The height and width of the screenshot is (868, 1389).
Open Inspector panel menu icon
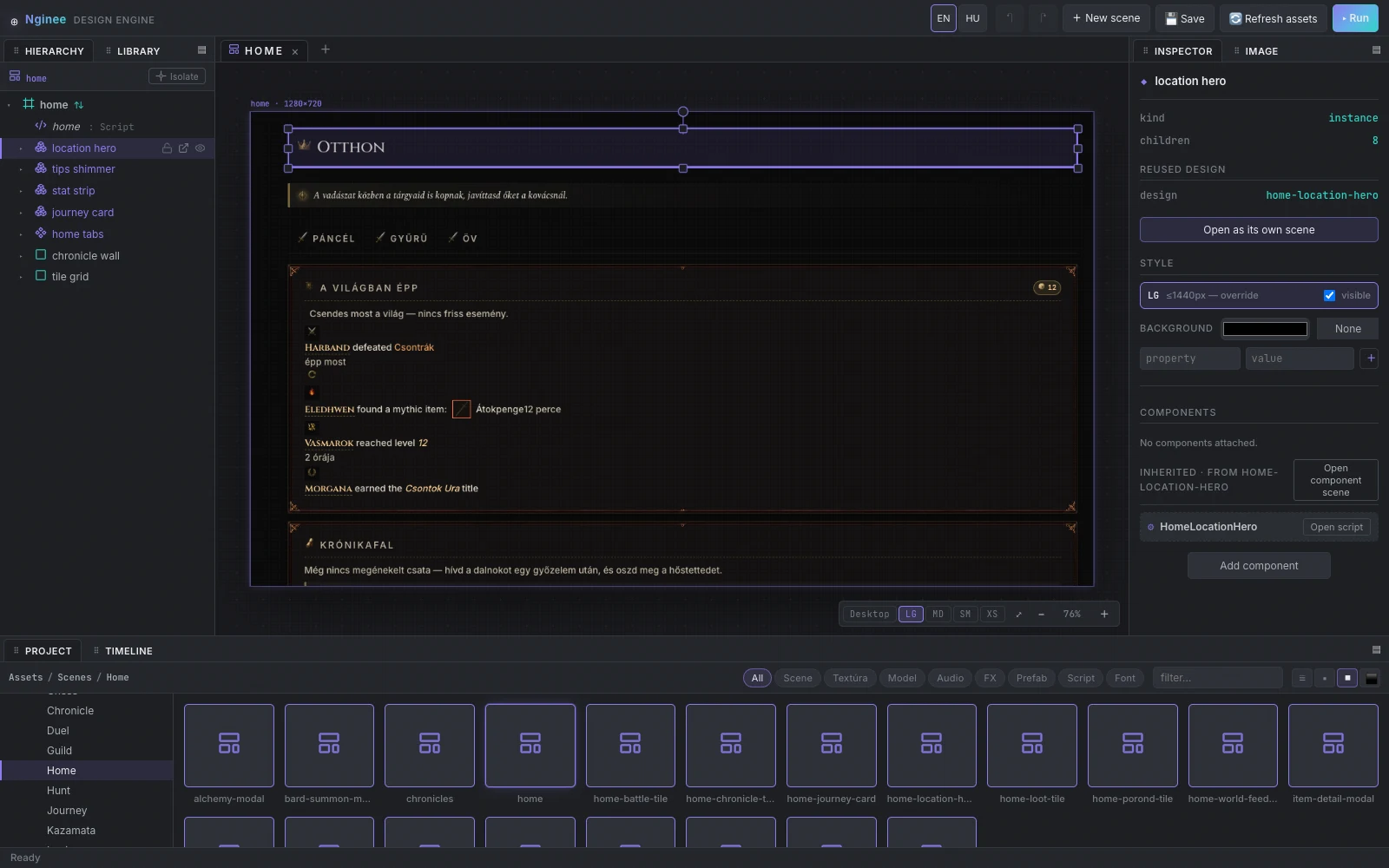(x=1376, y=50)
